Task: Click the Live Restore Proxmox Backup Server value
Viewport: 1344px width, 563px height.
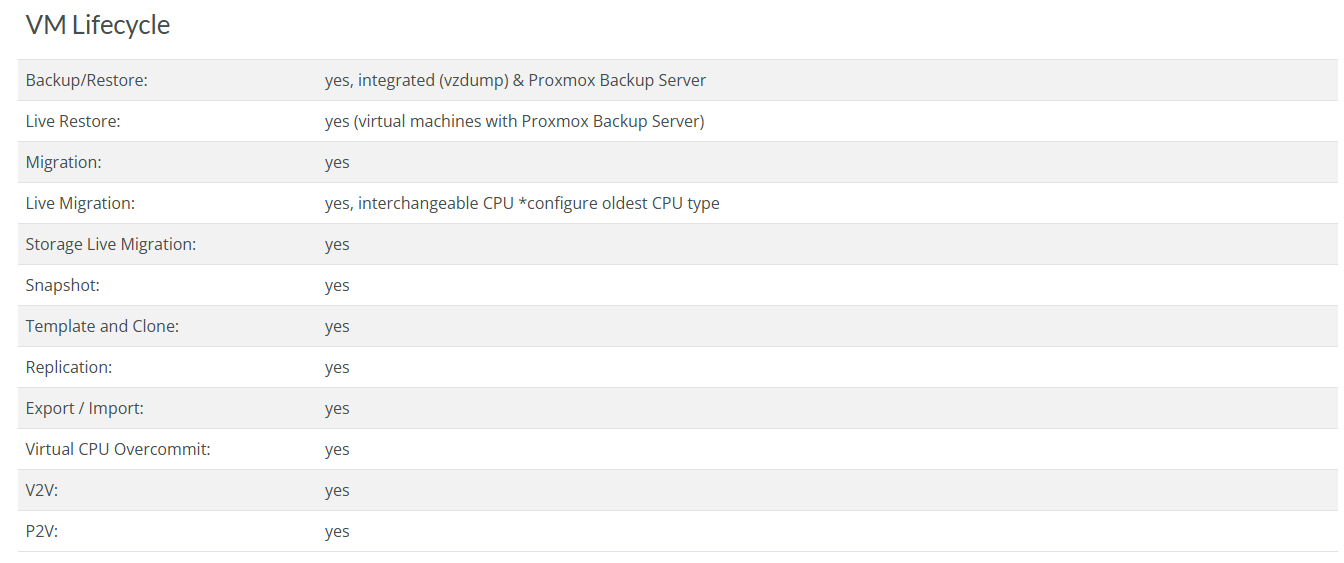Action: (514, 121)
